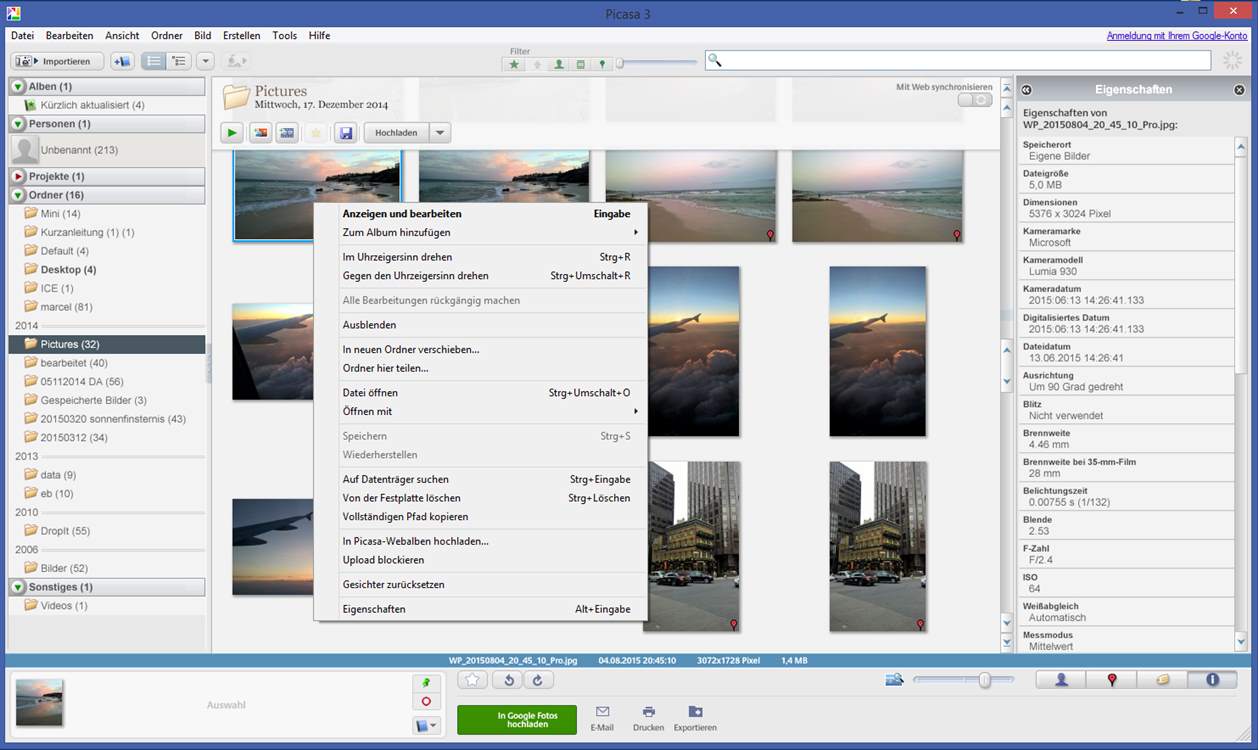
Task: Choose Im Uhrzeigersinn drehen menu entry
Action: tap(480, 257)
